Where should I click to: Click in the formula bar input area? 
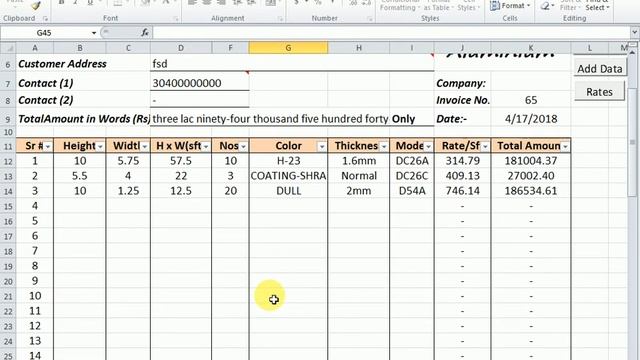coord(392,33)
